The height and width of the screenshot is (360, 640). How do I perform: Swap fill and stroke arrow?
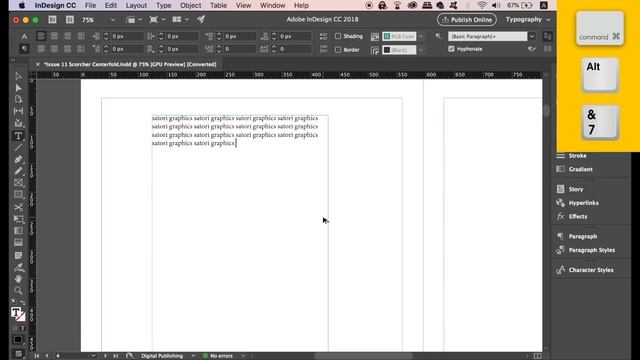23,302
